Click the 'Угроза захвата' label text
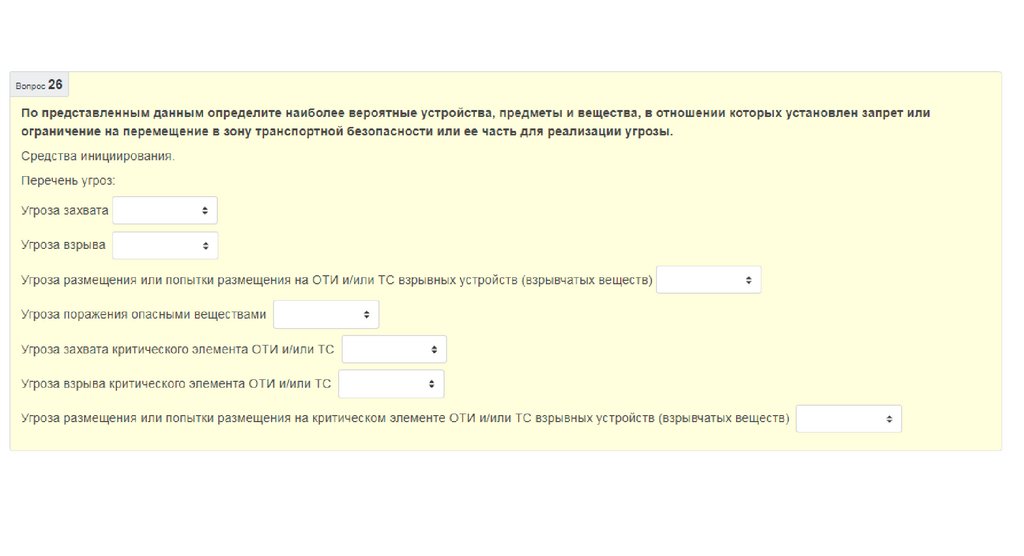Image resolution: width=1024 pixels, height=556 pixels. click(65, 211)
